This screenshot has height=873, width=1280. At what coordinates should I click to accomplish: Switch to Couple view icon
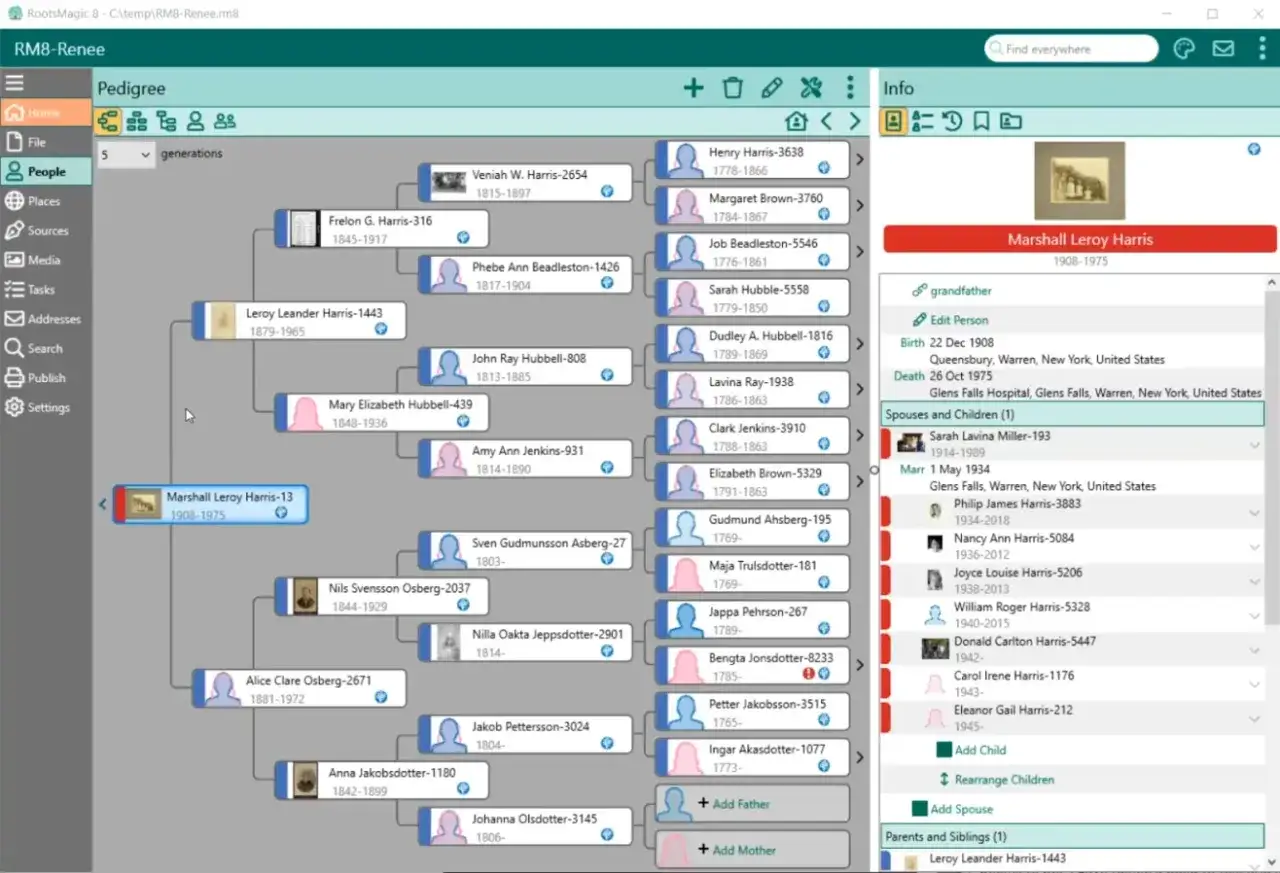(x=225, y=121)
